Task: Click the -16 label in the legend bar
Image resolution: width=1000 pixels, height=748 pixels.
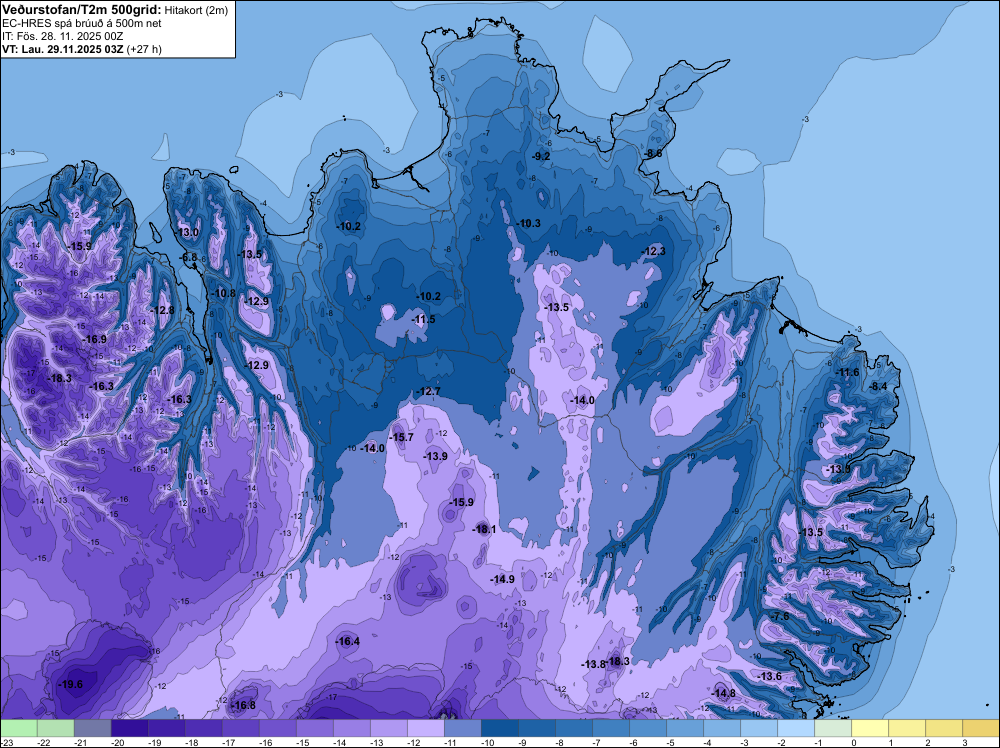Action: point(266,742)
